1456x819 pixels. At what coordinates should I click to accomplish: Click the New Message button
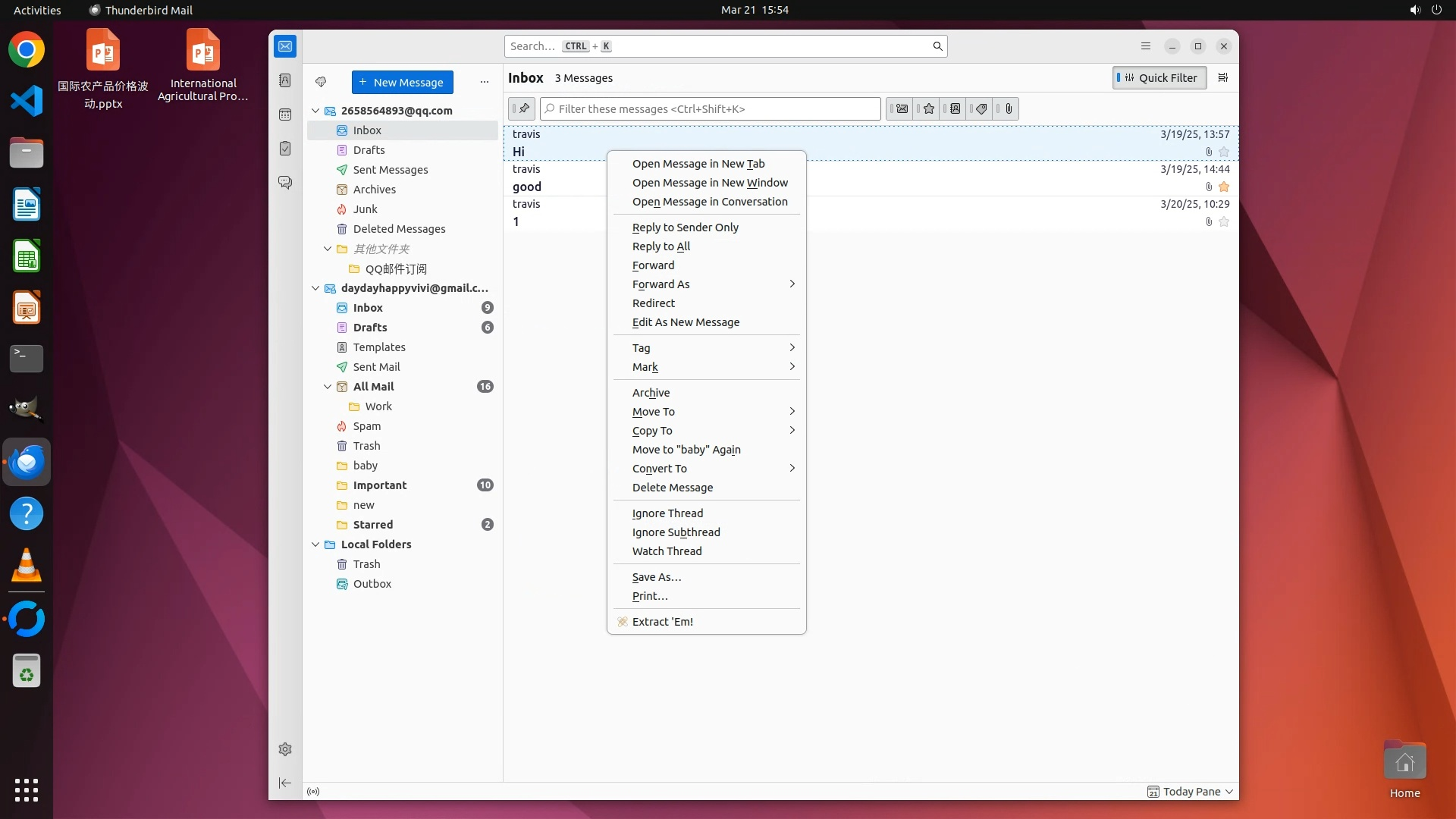click(402, 82)
